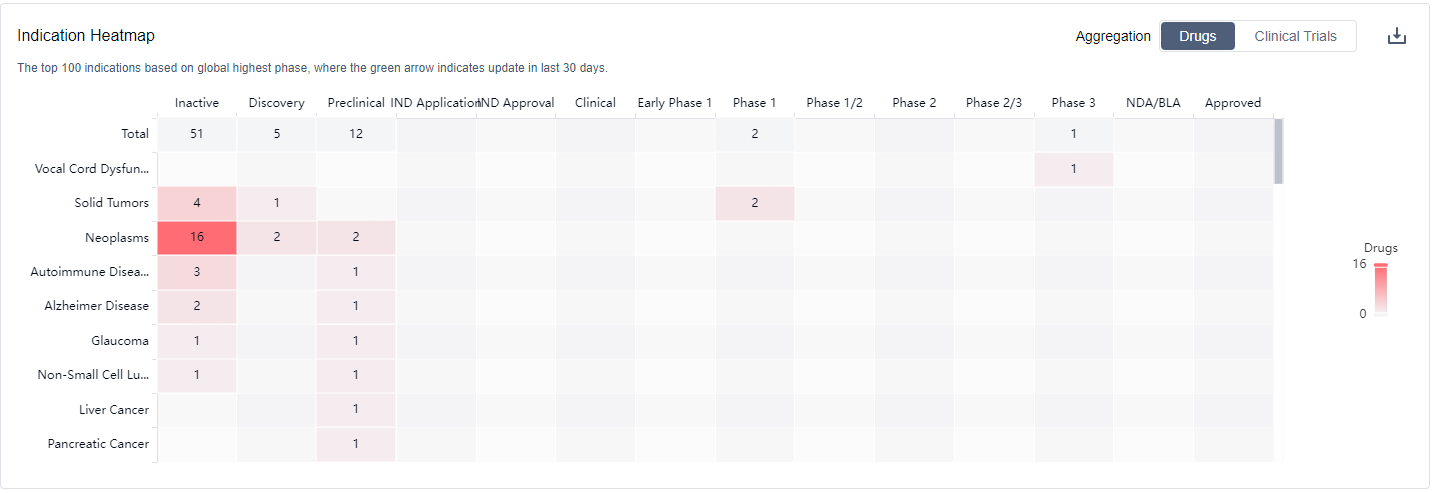Select the Alzheimer Disease row label

click(x=96, y=306)
